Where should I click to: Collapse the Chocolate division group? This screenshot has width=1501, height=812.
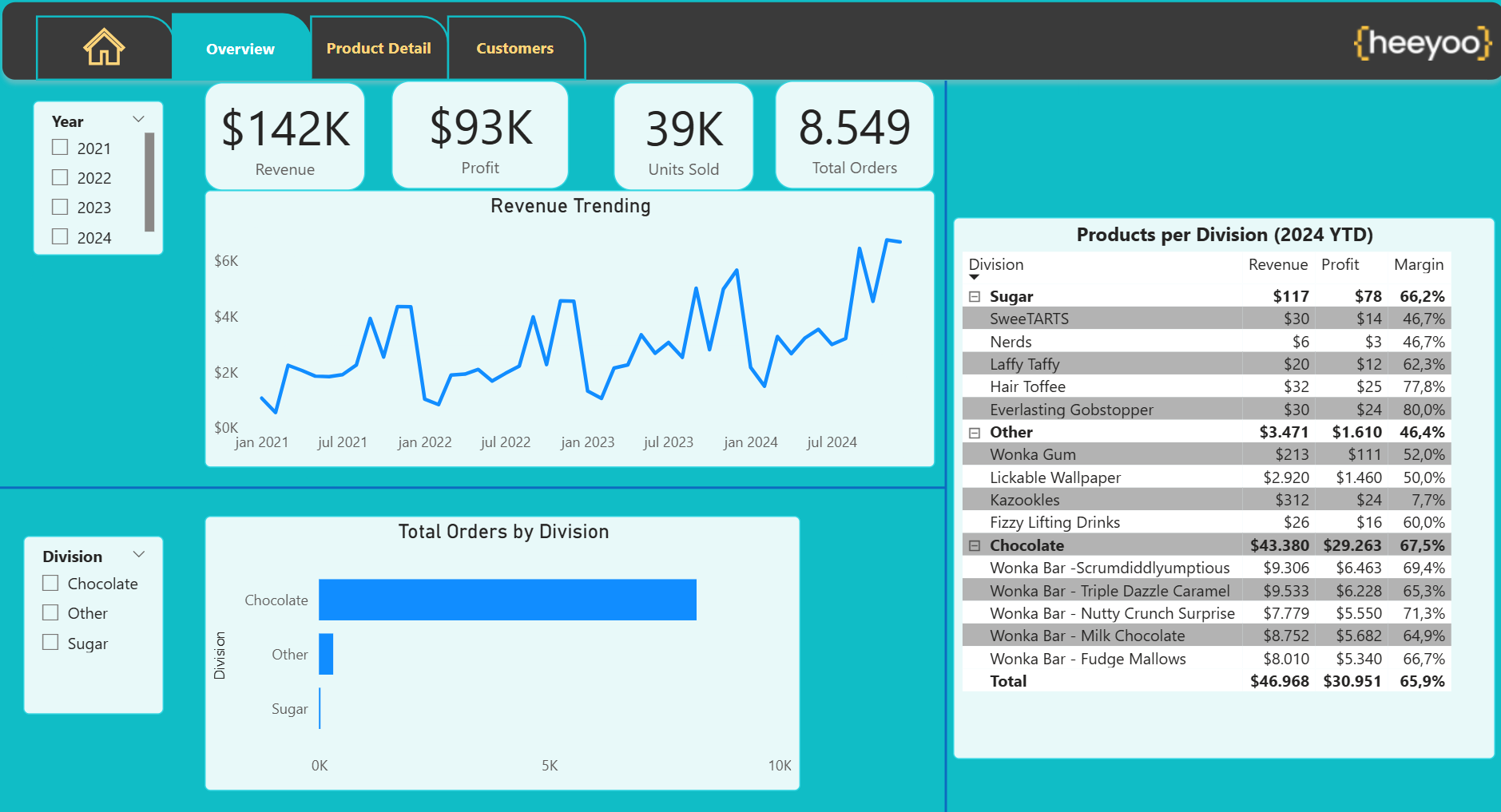click(x=975, y=545)
